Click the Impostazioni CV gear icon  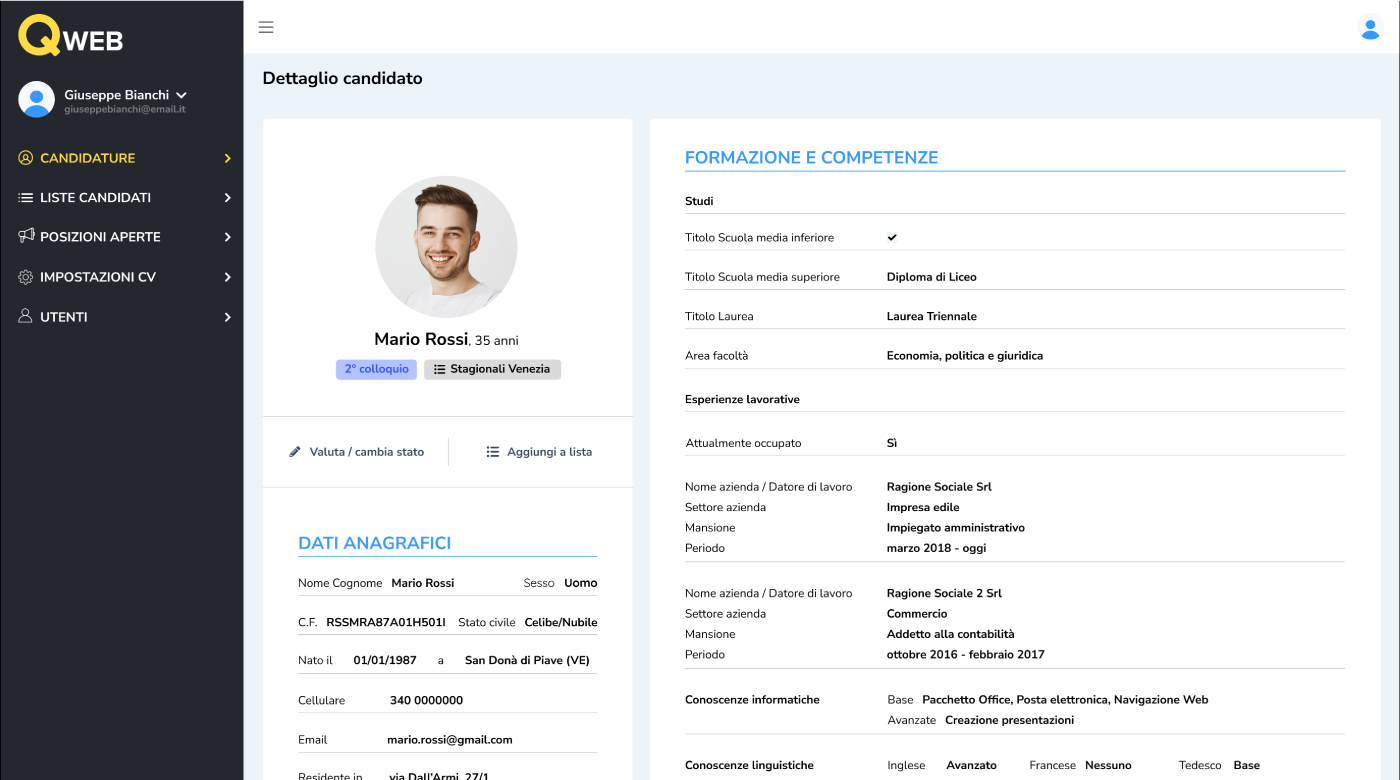(24, 277)
